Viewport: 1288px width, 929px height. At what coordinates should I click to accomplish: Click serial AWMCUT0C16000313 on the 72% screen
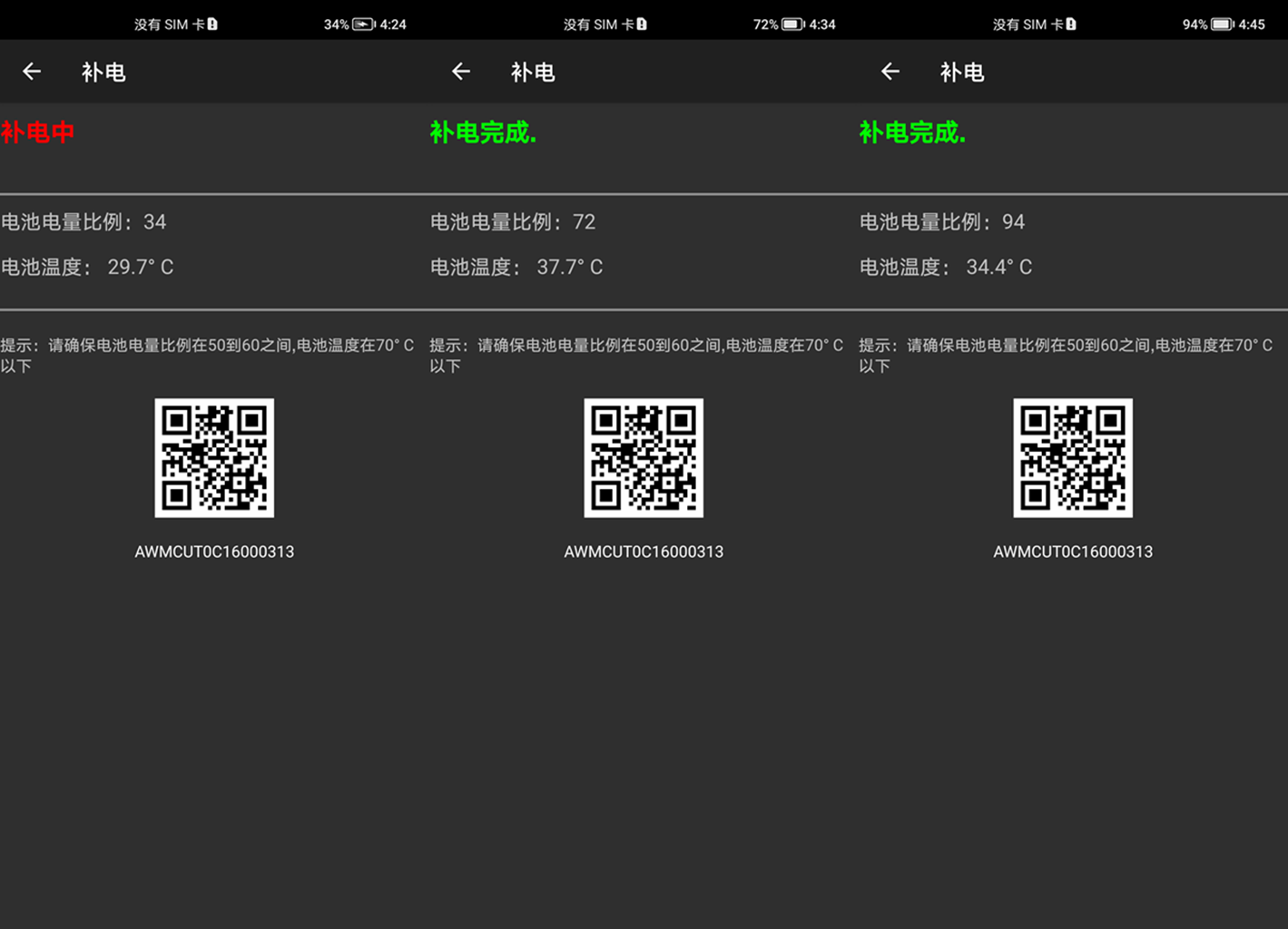pos(644,552)
